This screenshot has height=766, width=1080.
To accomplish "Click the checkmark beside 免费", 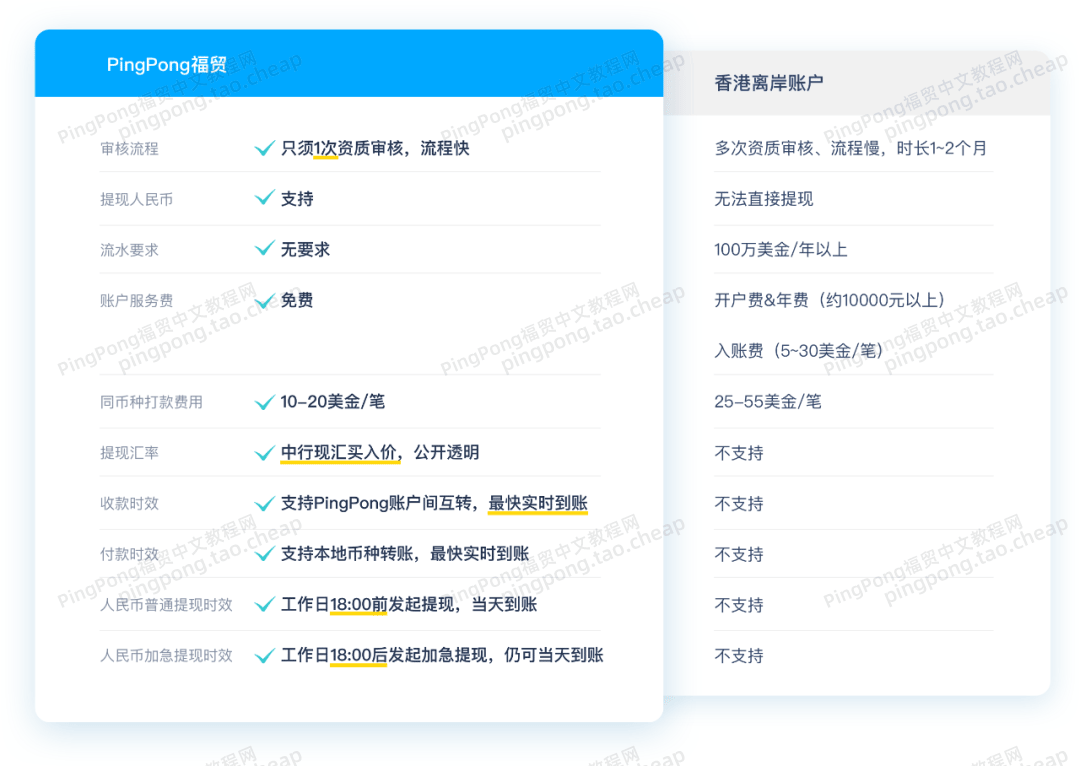I will (x=264, y=301).
